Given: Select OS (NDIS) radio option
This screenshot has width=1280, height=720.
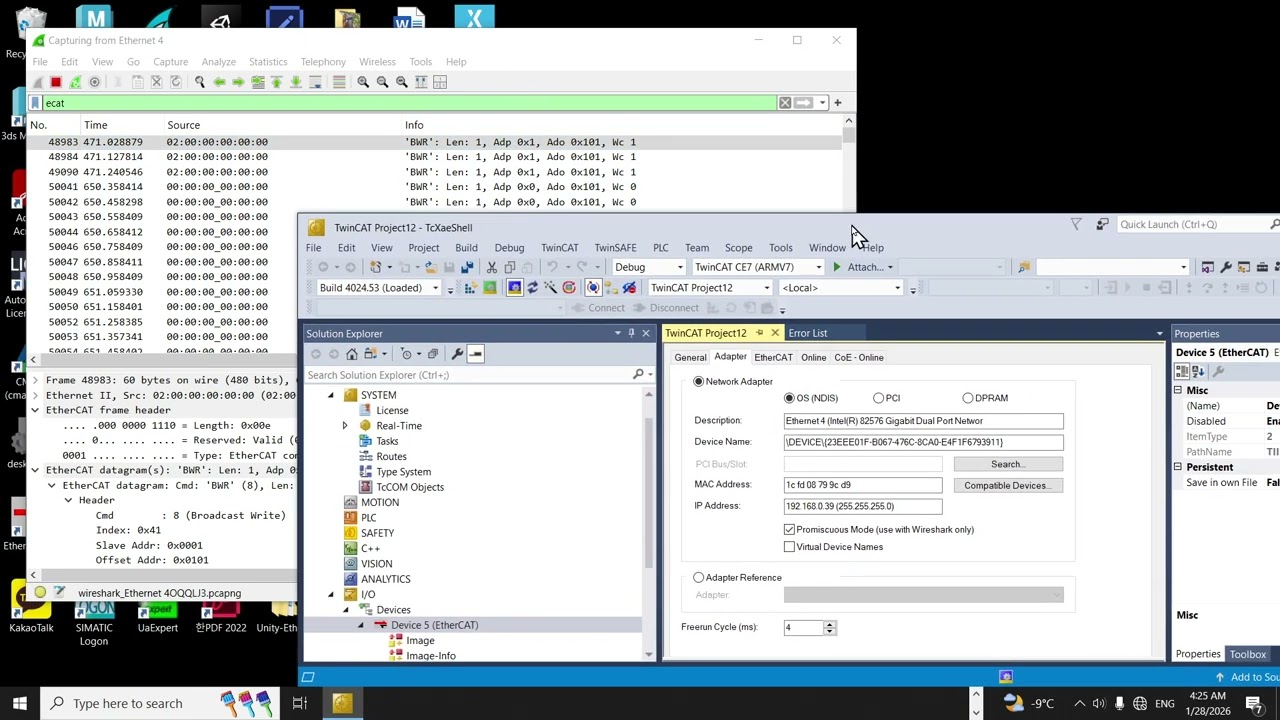Looking at the screenshot, I should coord(790,398).
